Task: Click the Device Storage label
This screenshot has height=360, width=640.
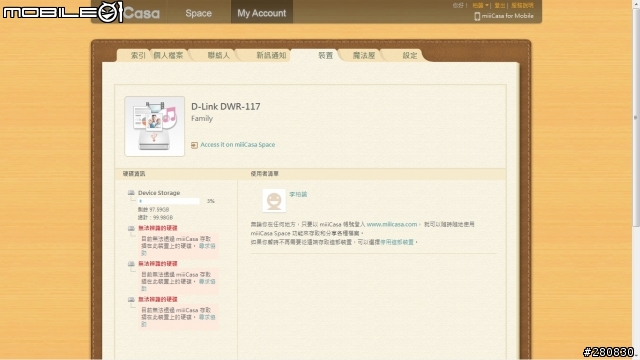Action: pyautogui.click(x=159, y=193)
